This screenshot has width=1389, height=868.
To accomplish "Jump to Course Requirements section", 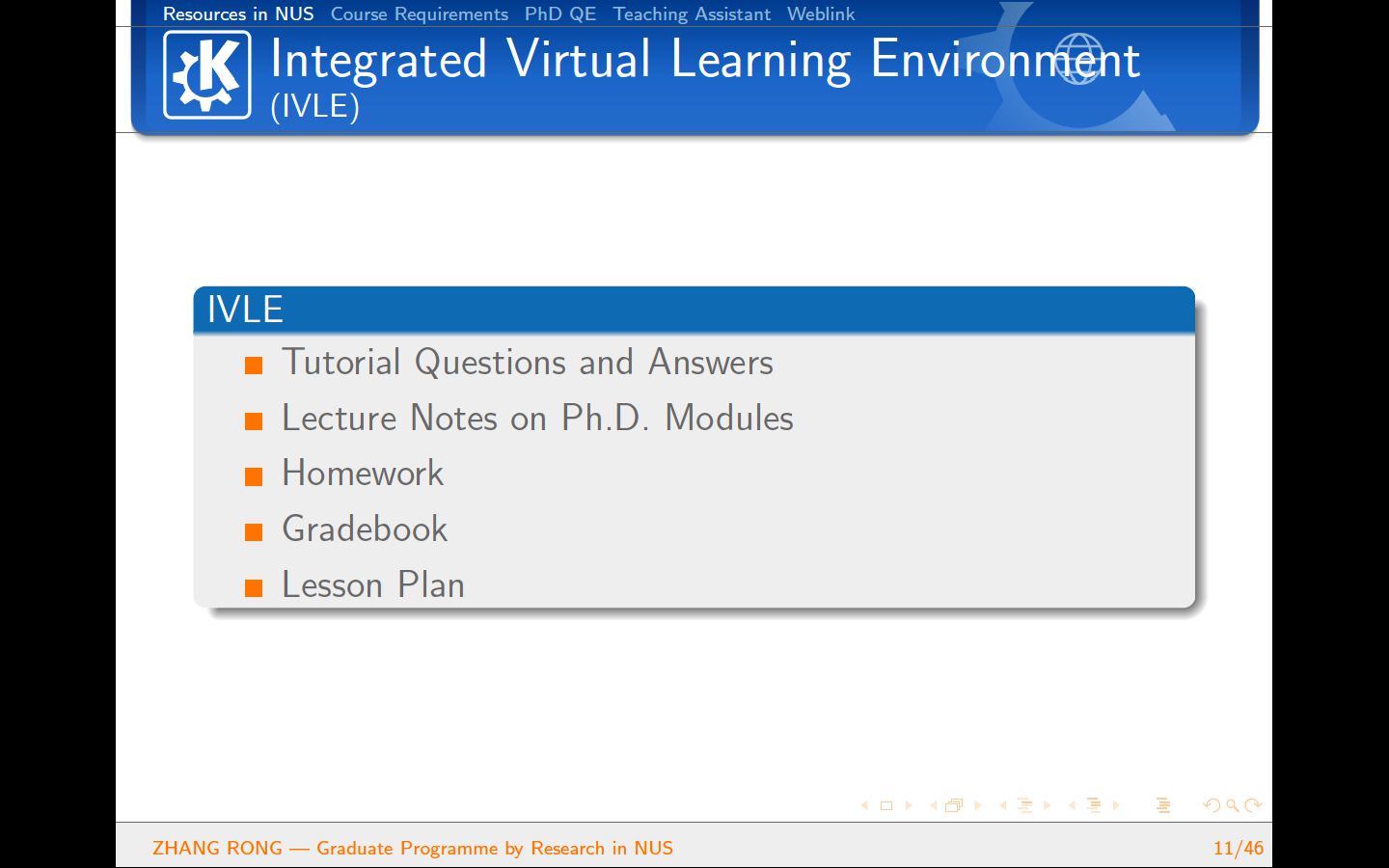I will pyautogui.click(x=419, y=14).
